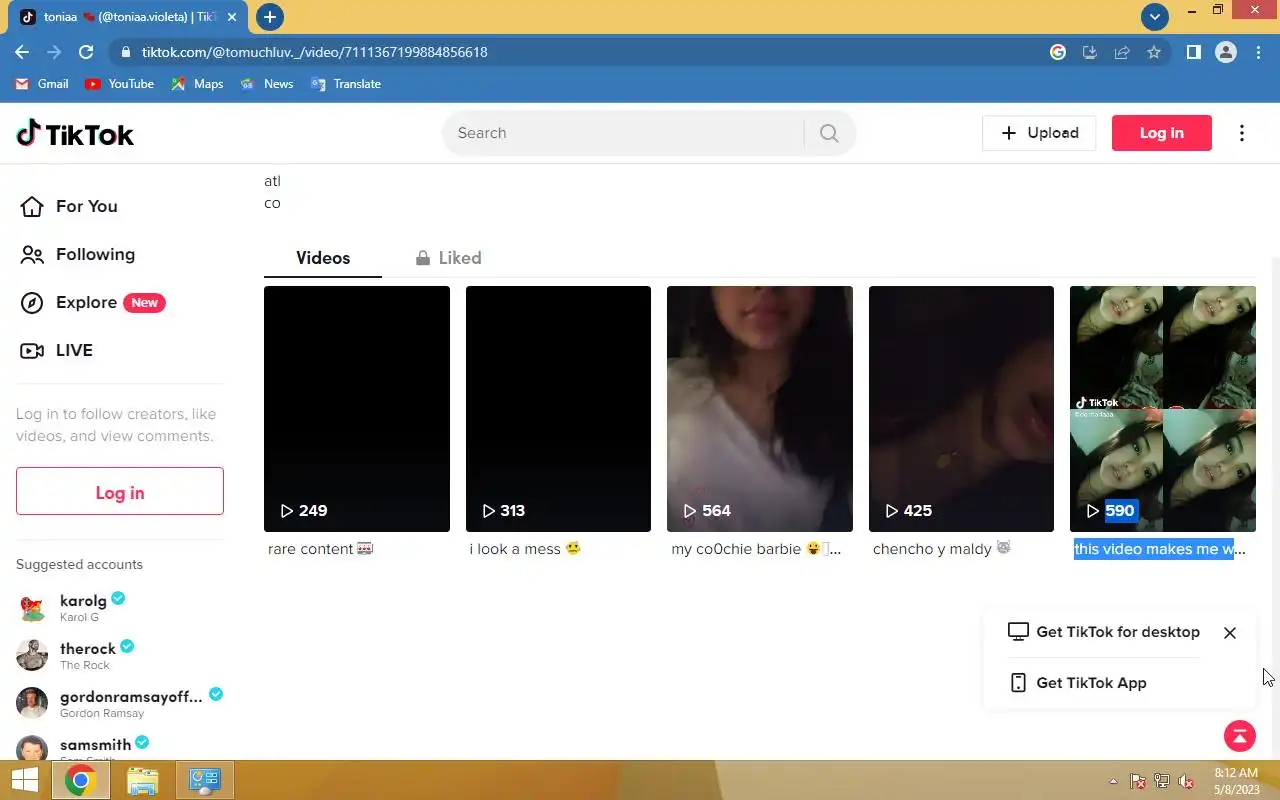Go back in Chrome

pyautogui.click(x=22, y=52)
